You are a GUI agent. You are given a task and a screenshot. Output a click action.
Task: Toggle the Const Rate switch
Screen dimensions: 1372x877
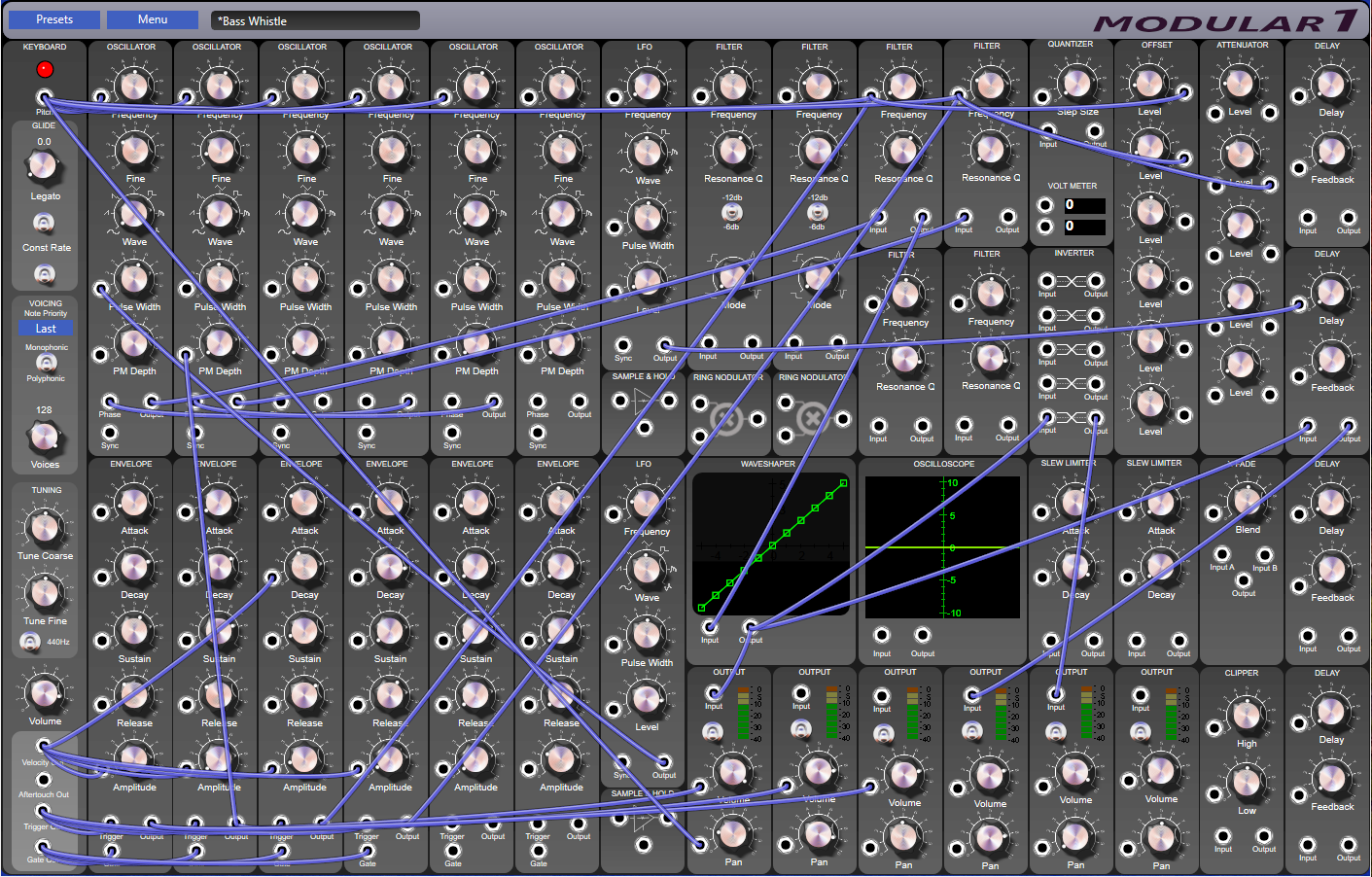point(44,273)
